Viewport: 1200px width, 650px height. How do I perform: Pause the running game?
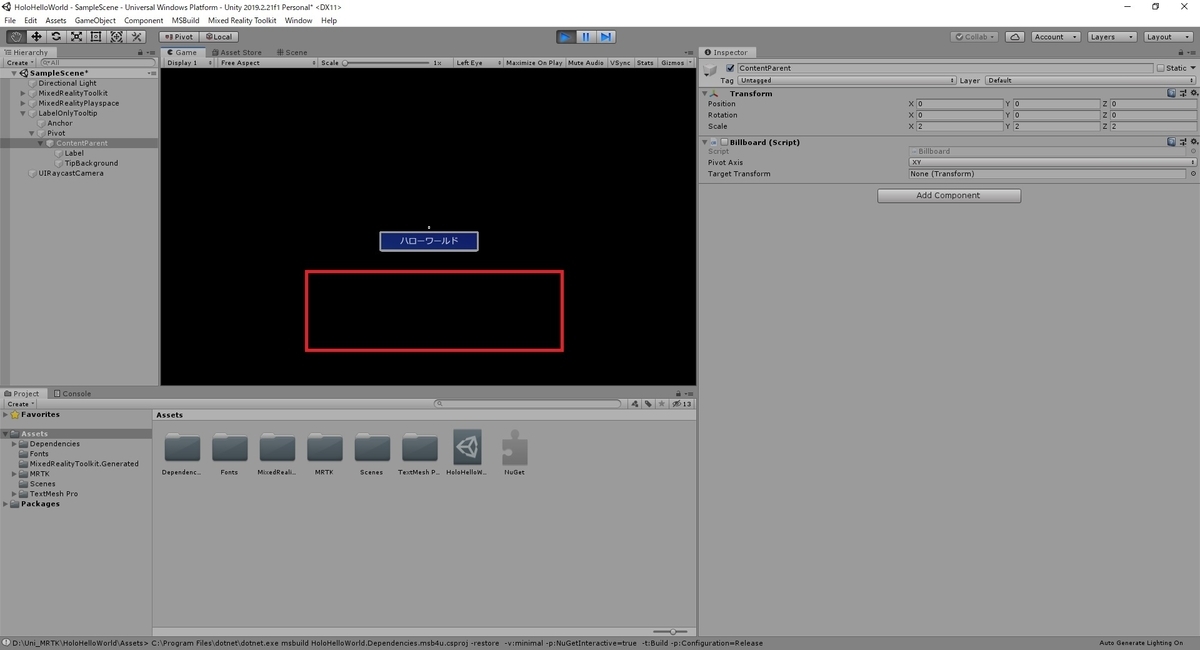[x=586, y=37]
